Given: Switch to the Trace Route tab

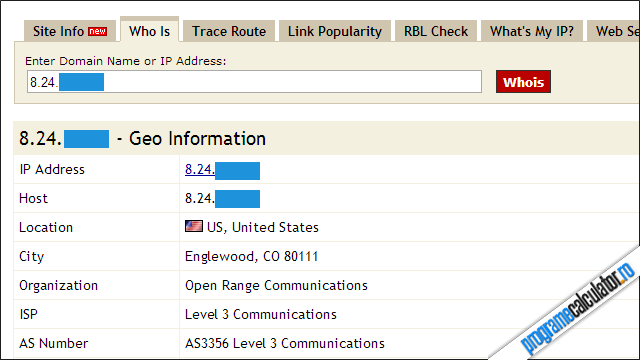Looking at the screenshot, I should point(229,31).
